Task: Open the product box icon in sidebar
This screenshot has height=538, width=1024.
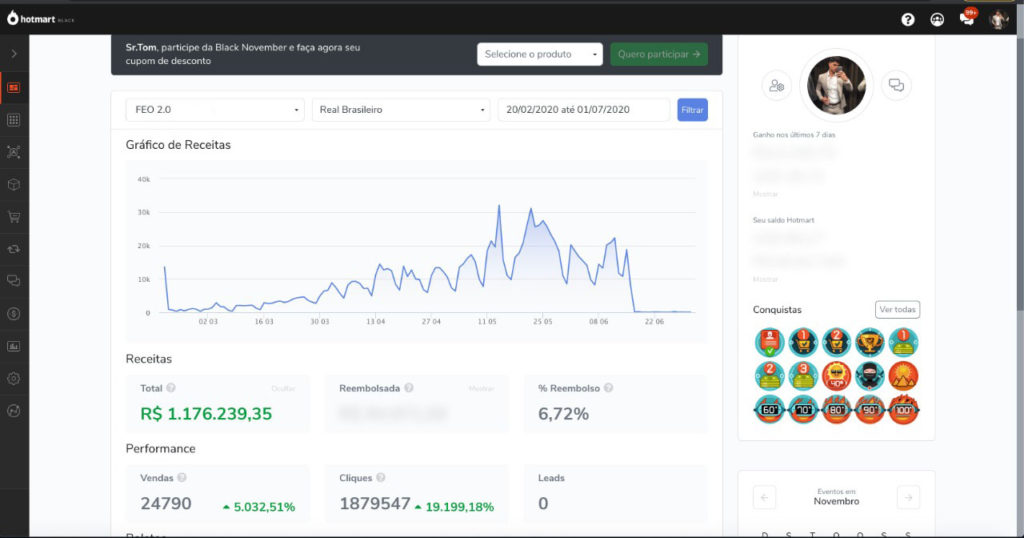Action: pyautogui.click(x=14, y=185)
